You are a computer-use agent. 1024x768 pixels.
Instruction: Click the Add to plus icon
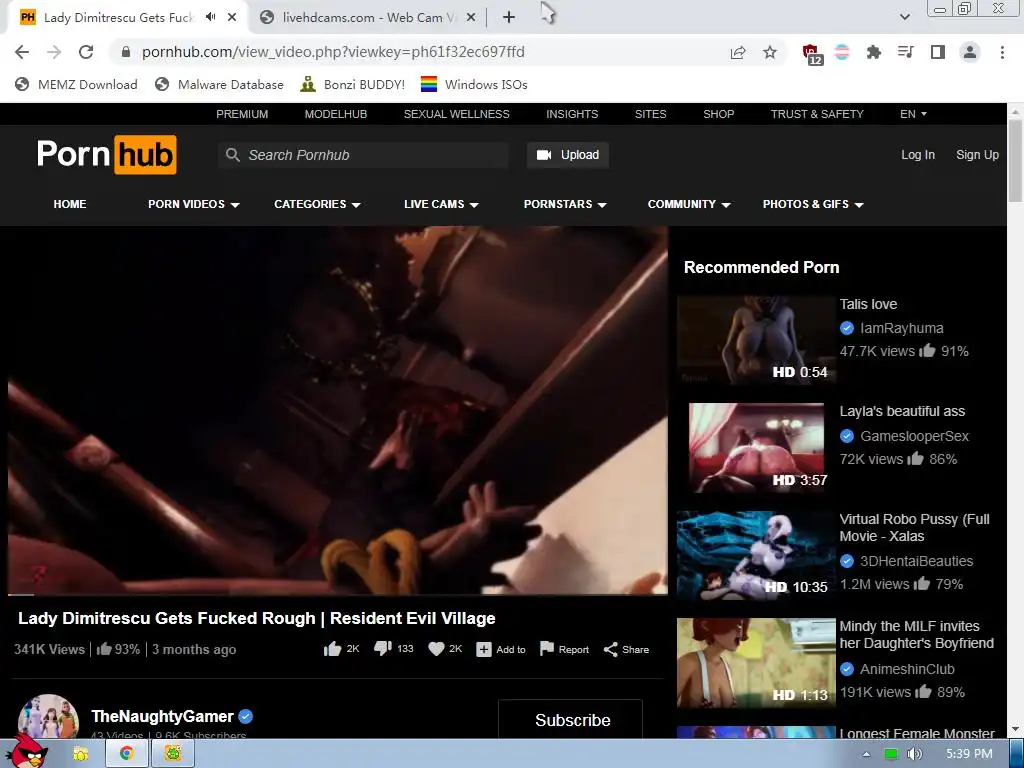(483, 649)
